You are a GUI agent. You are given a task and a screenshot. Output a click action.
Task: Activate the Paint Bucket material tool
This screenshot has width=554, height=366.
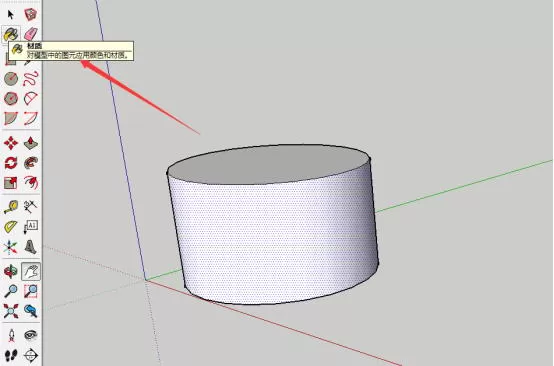point(11,34)
